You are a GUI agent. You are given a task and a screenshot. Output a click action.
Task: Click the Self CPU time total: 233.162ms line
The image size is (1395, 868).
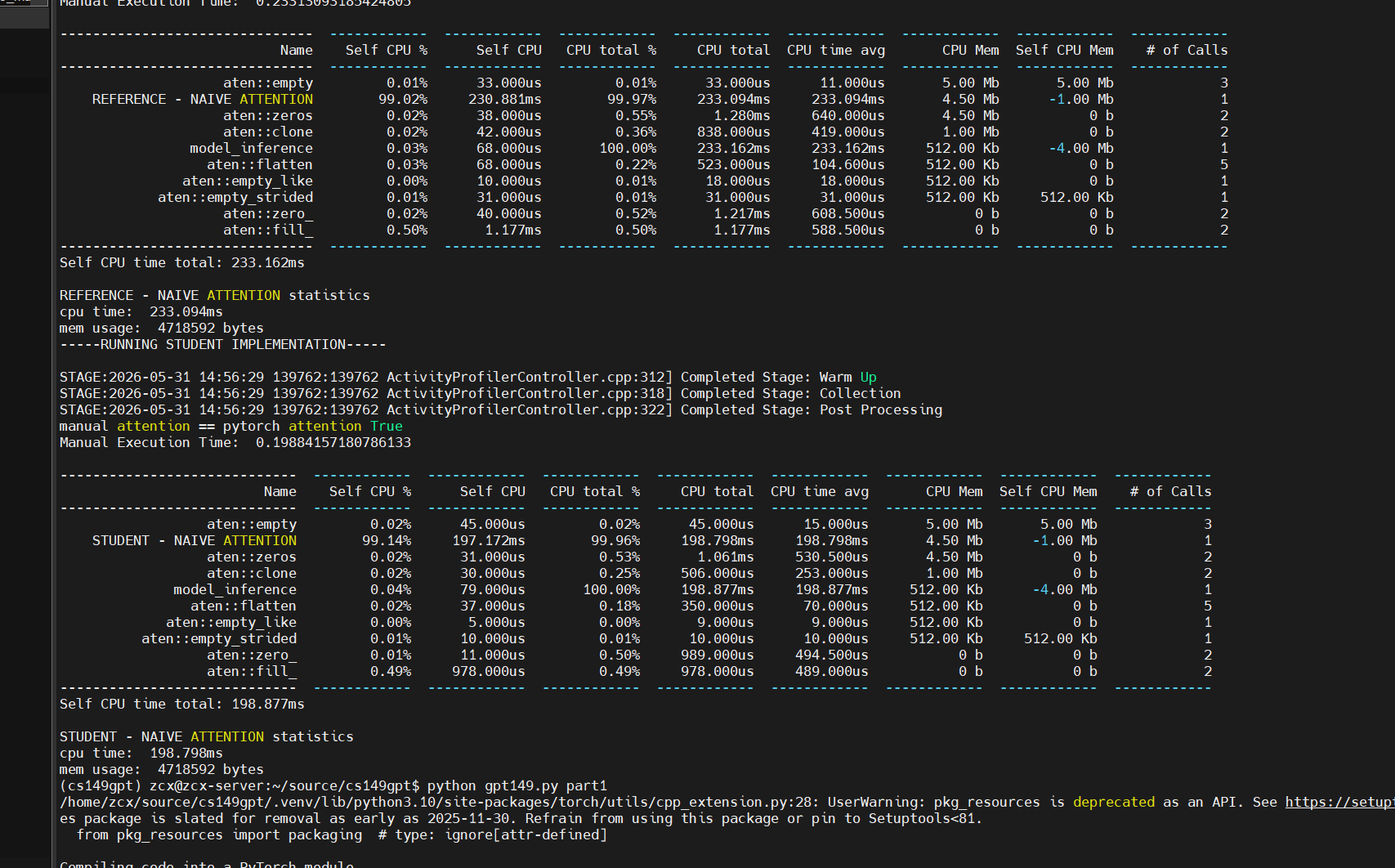(x=182, y=262)
